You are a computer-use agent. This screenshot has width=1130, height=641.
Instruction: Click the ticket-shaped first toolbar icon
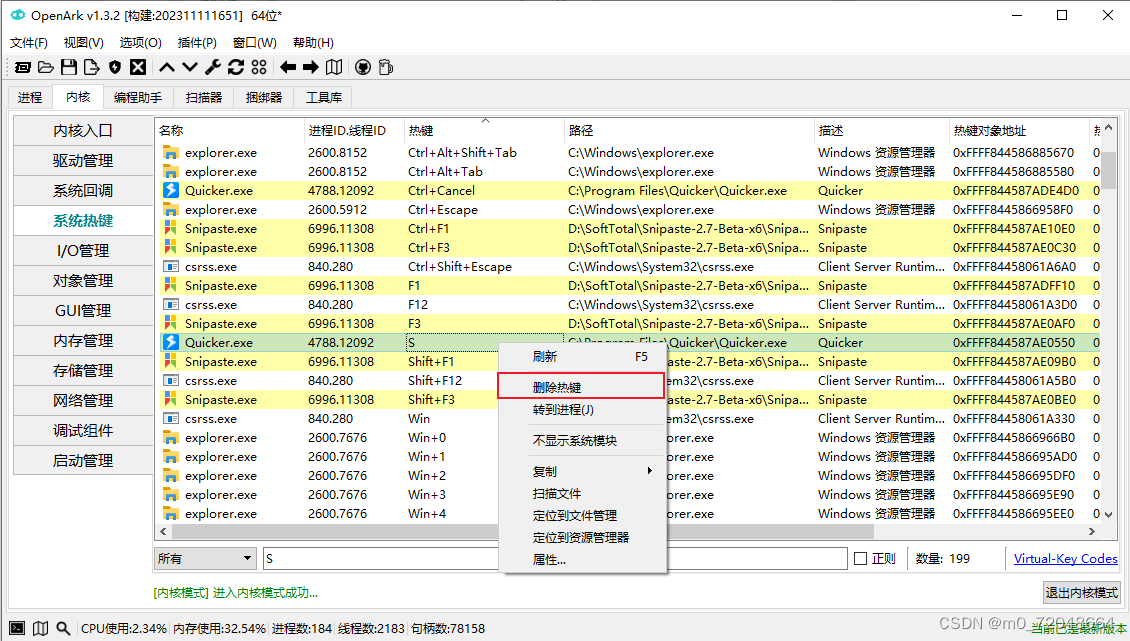click(x=23, y=67)
